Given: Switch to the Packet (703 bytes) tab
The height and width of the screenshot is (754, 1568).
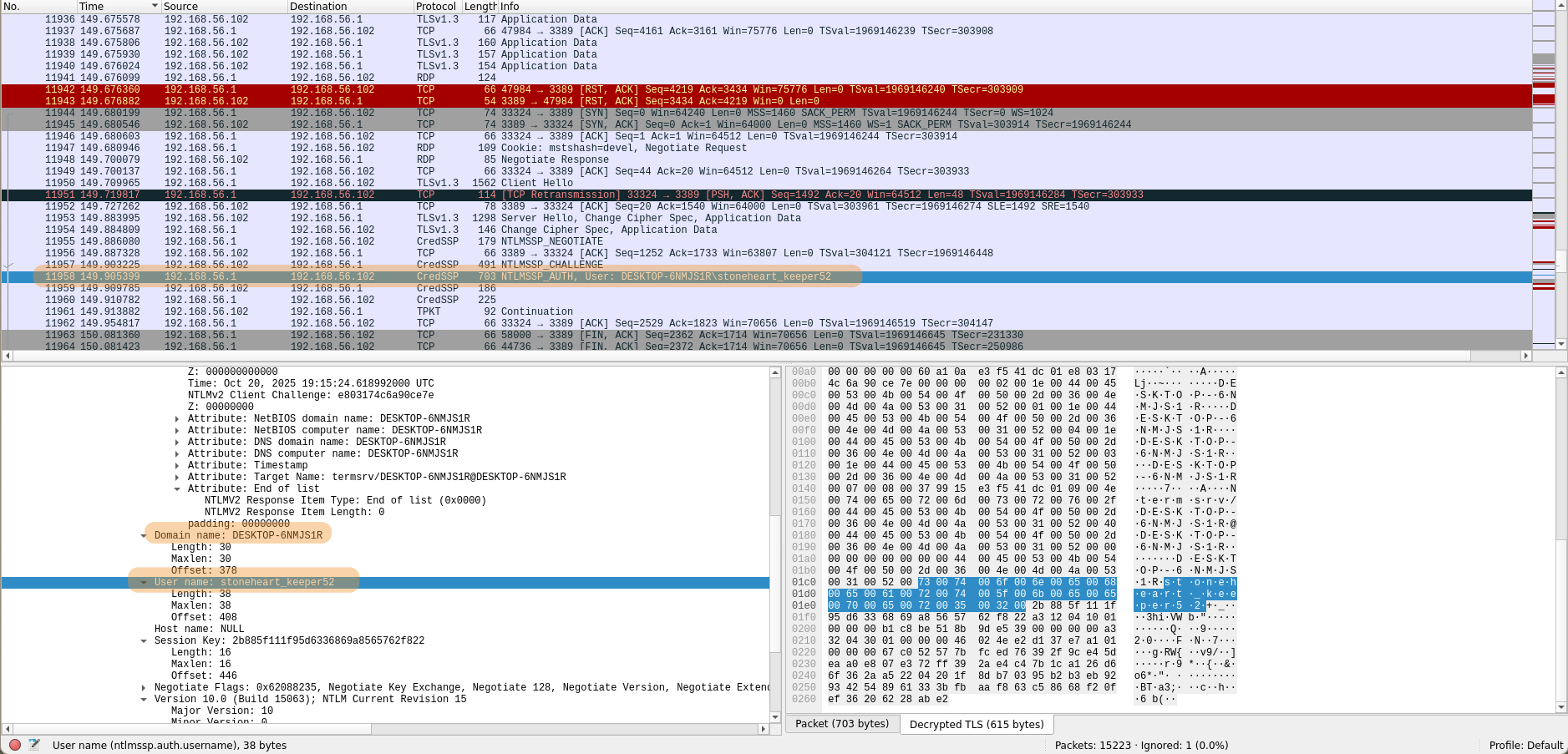Looking at the screenshot, I should [841, 723].
